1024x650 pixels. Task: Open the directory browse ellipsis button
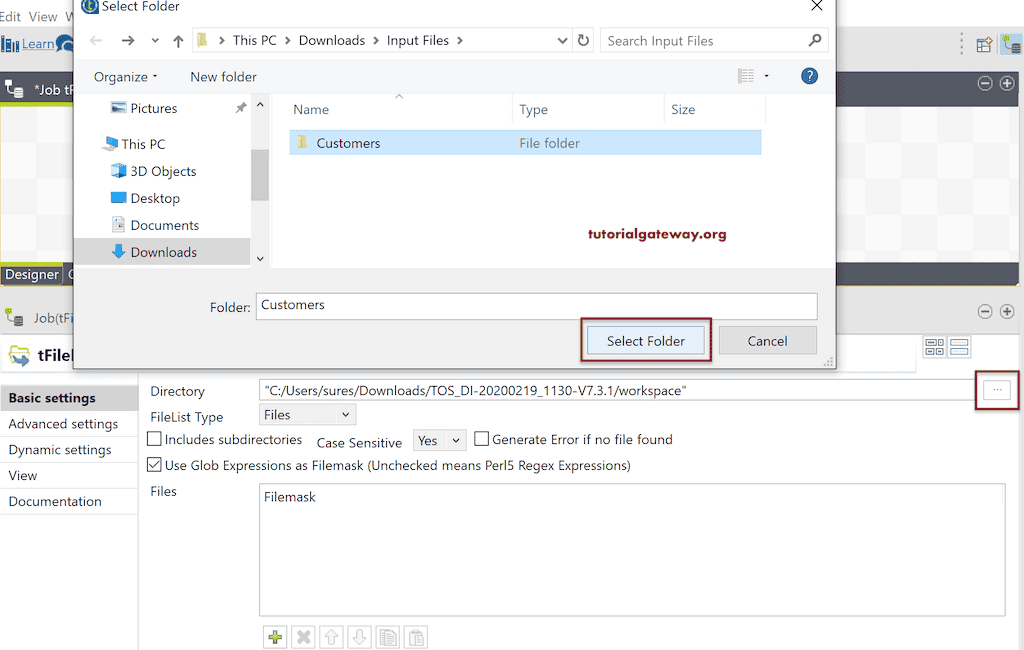click(x=996, y=390)
